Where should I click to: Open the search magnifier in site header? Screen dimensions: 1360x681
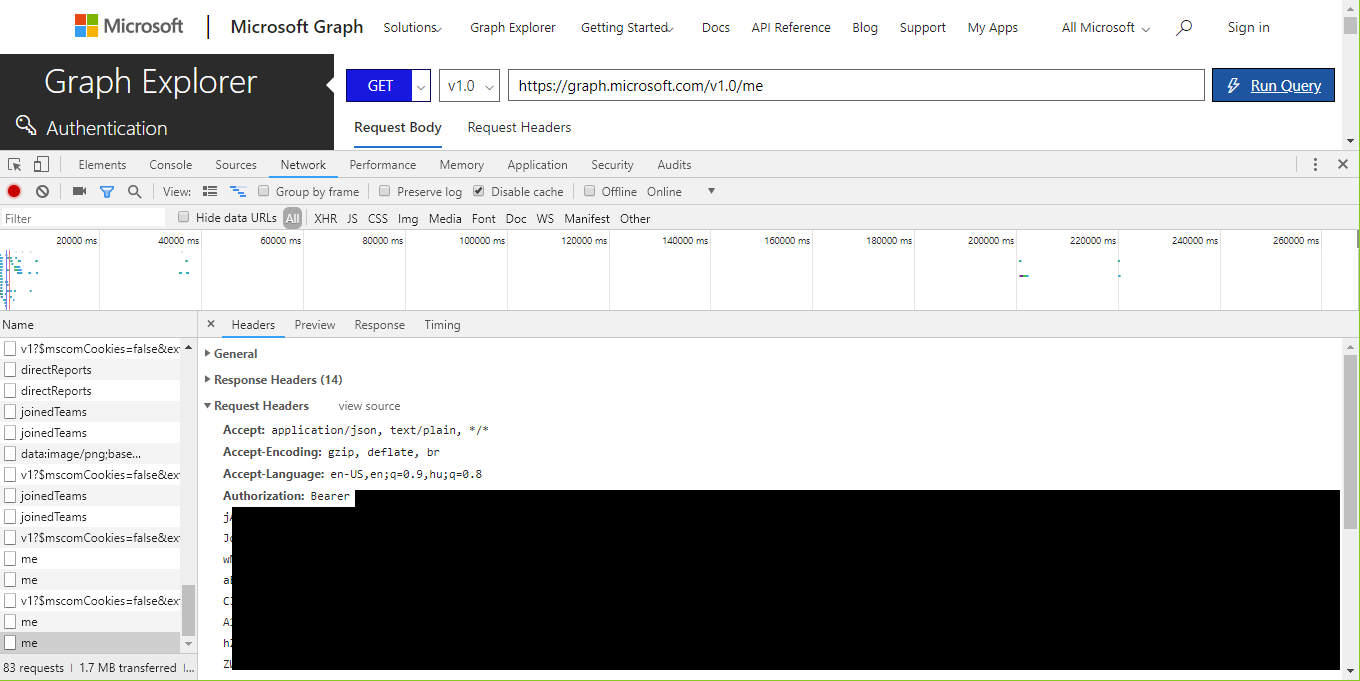coord(1184,28)
